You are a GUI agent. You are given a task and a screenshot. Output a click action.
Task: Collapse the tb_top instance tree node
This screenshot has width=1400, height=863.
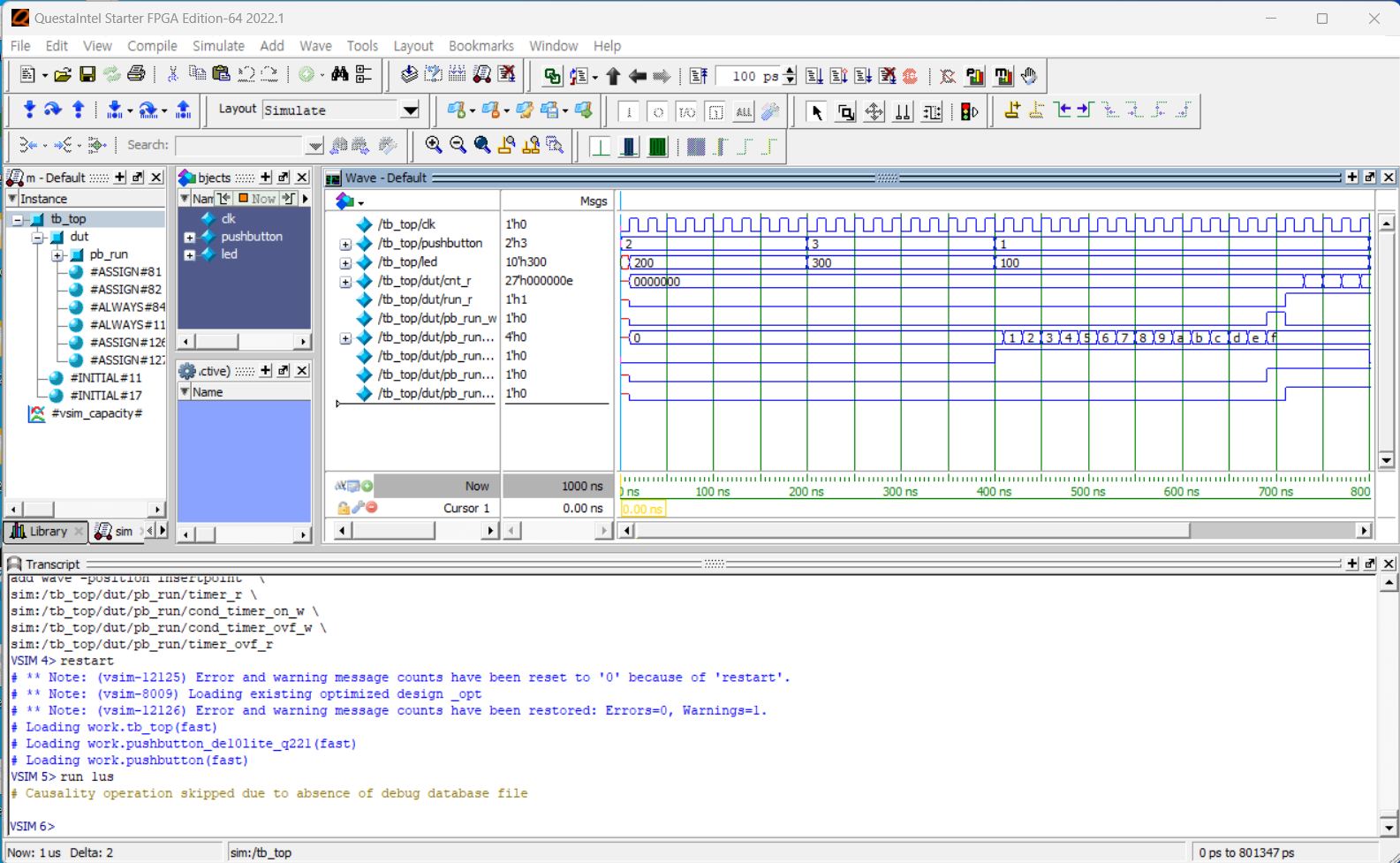pos(18,219)
